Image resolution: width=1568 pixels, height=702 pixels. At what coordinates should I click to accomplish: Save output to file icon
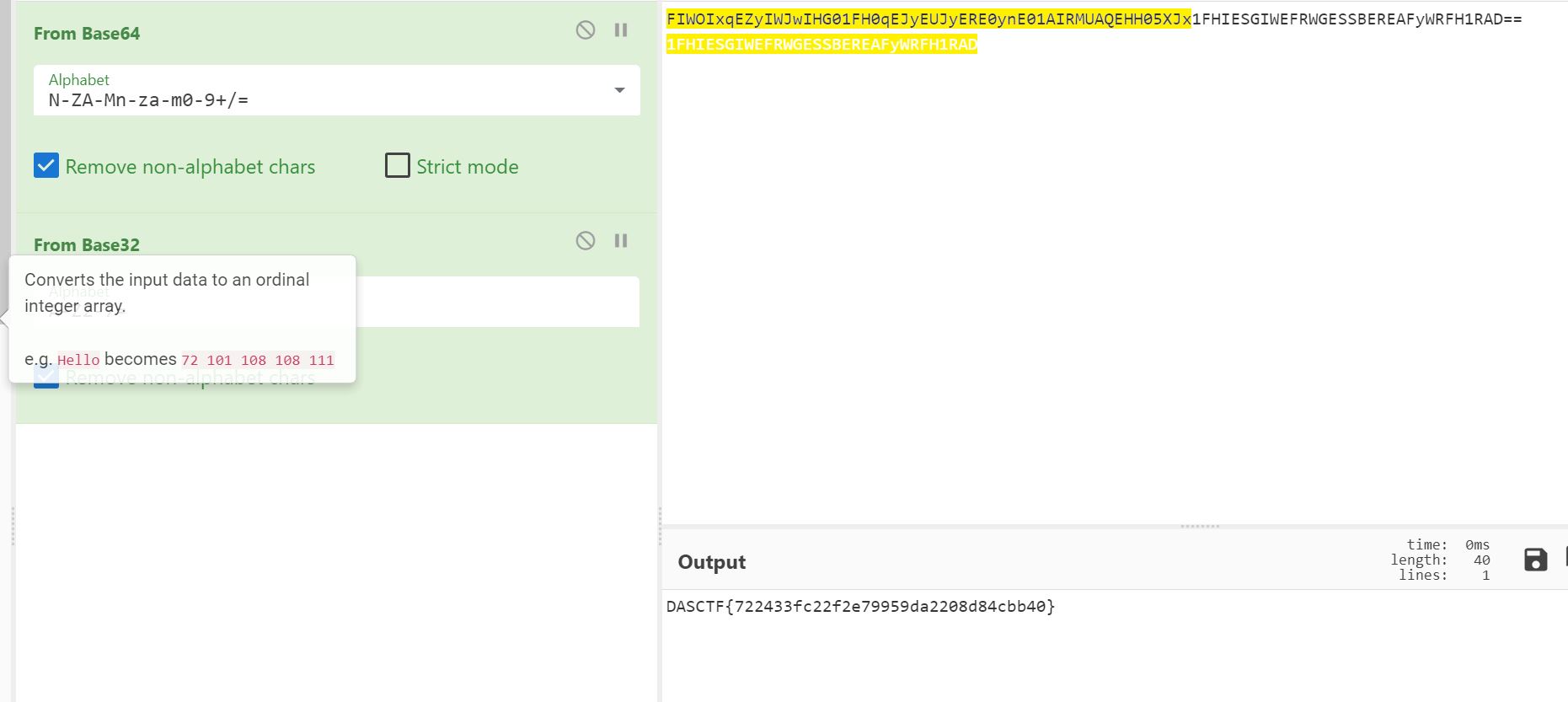point(1536,560)
